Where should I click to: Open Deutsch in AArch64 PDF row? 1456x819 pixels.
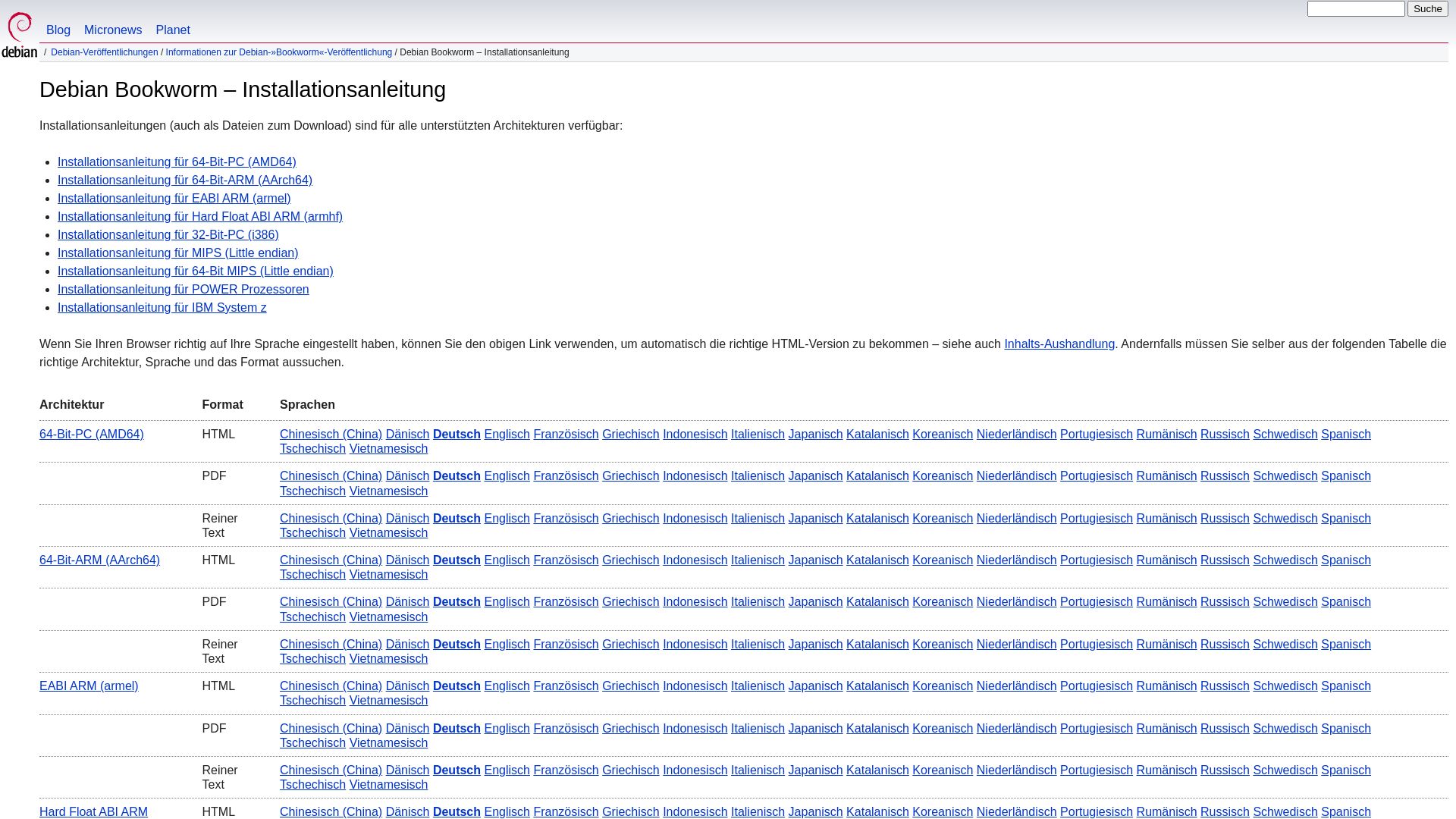[x=457, y=602]
